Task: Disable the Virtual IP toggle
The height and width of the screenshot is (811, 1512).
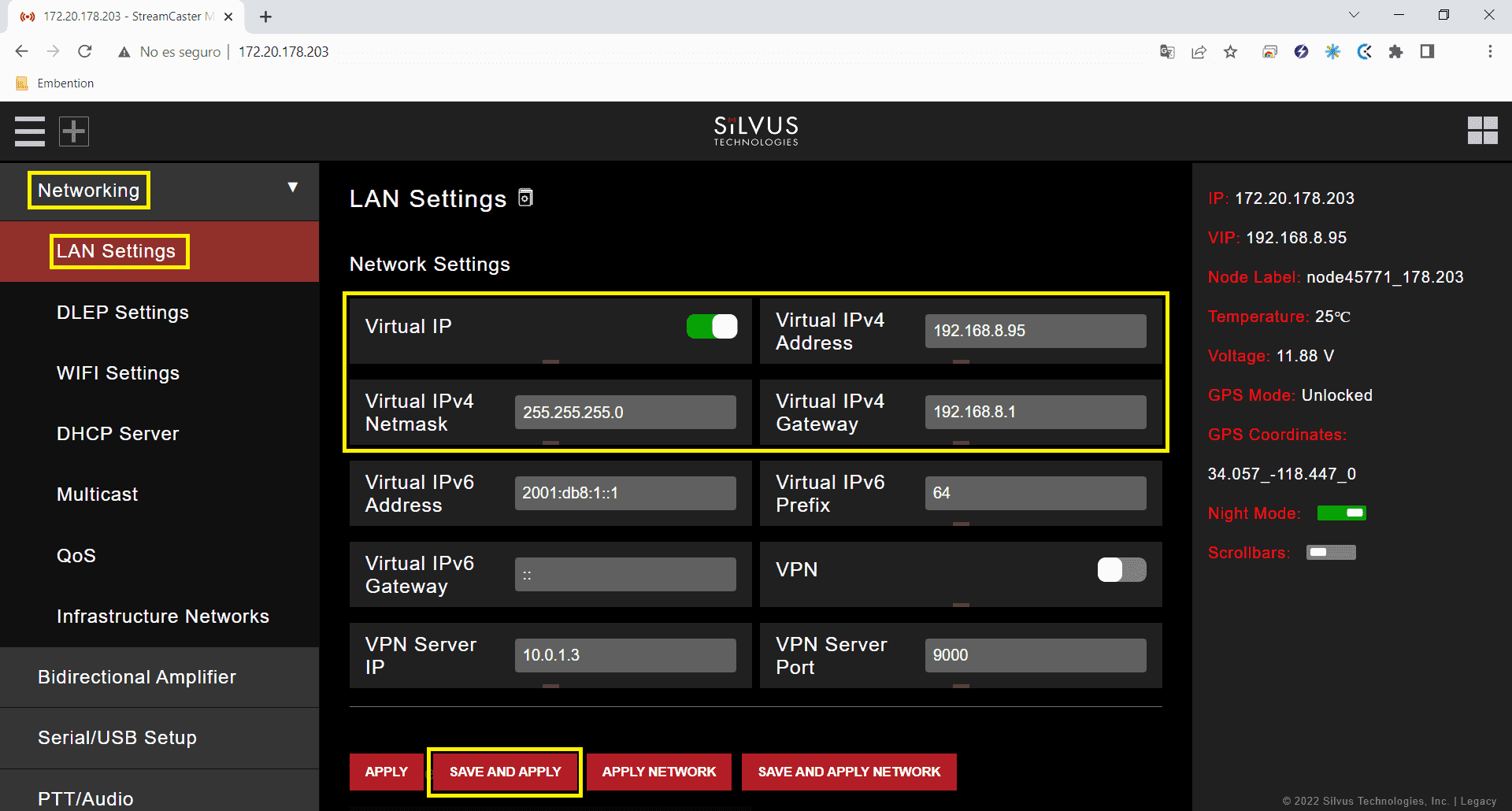Action: coord(712,327)
